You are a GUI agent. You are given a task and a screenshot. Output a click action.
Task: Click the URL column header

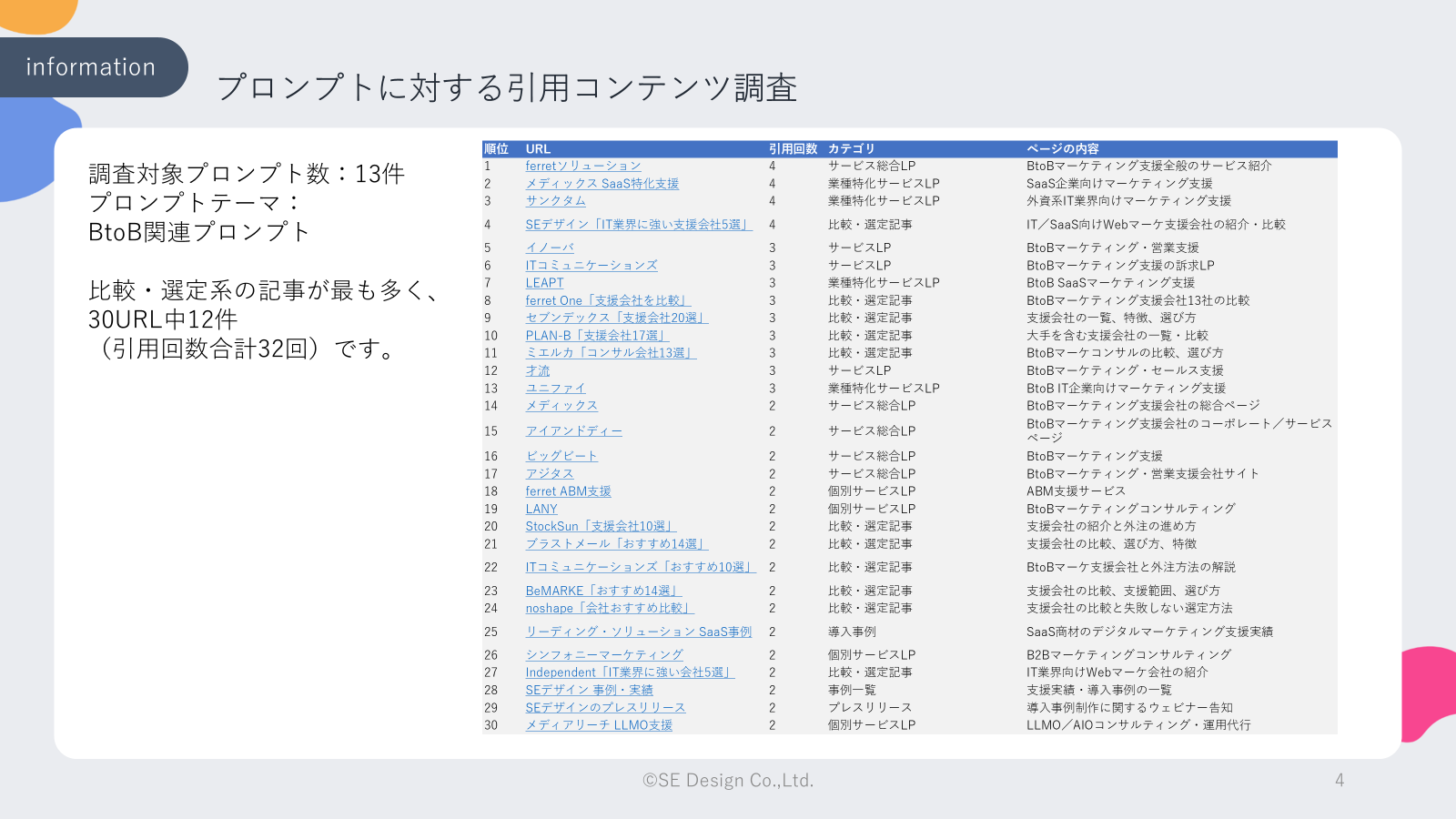tap(538, 149)
